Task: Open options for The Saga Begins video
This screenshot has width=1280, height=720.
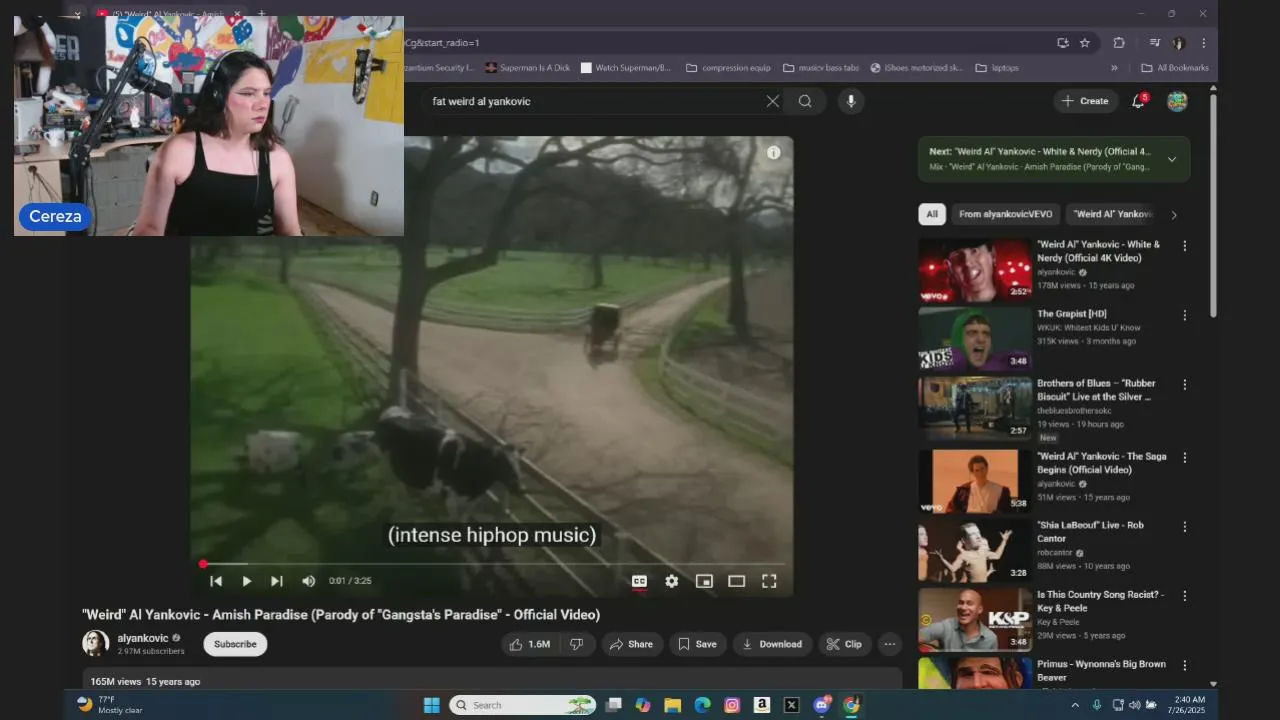Action: 1185,457
